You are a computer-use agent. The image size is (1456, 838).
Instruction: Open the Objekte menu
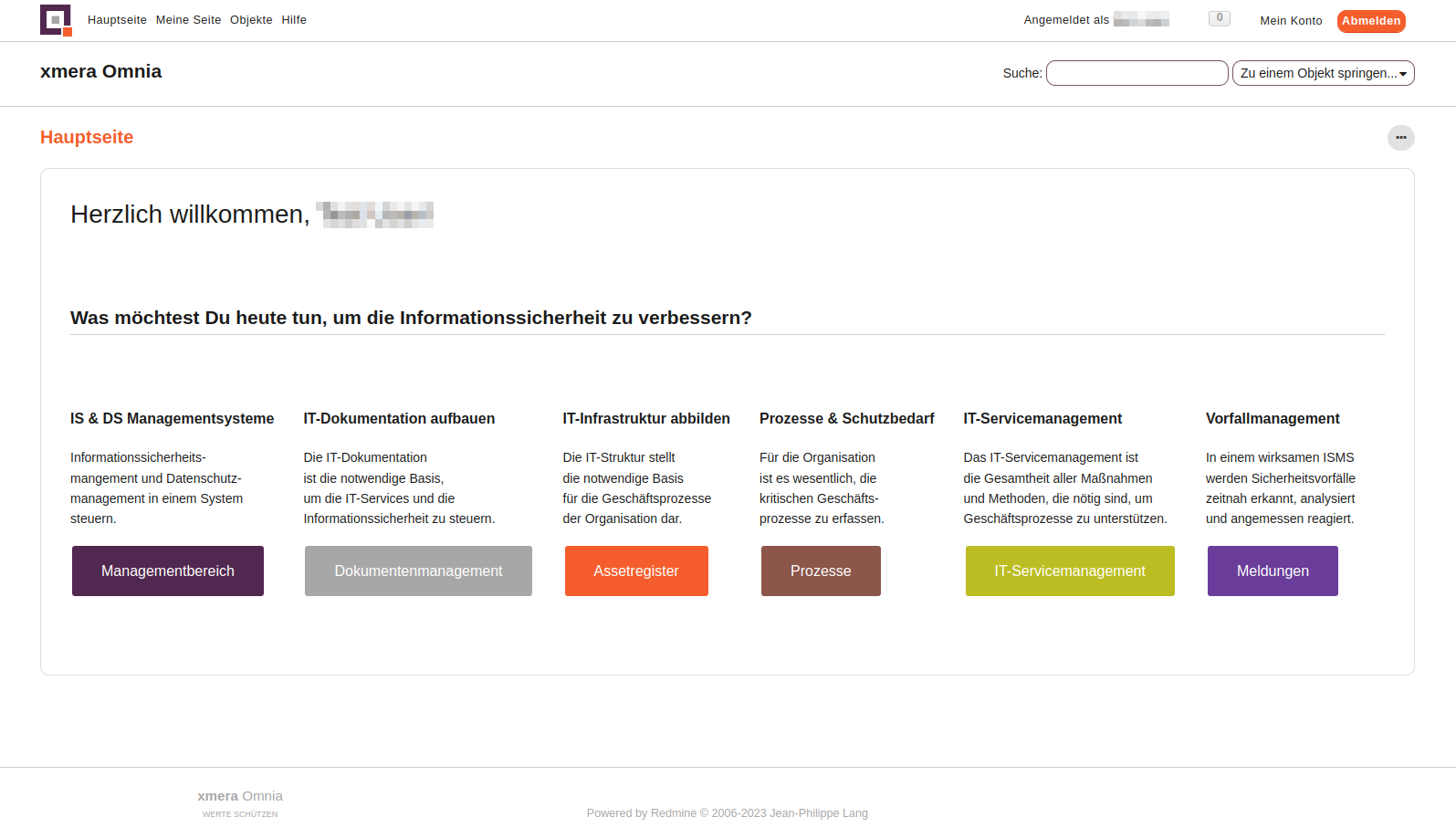coord(251,20)
